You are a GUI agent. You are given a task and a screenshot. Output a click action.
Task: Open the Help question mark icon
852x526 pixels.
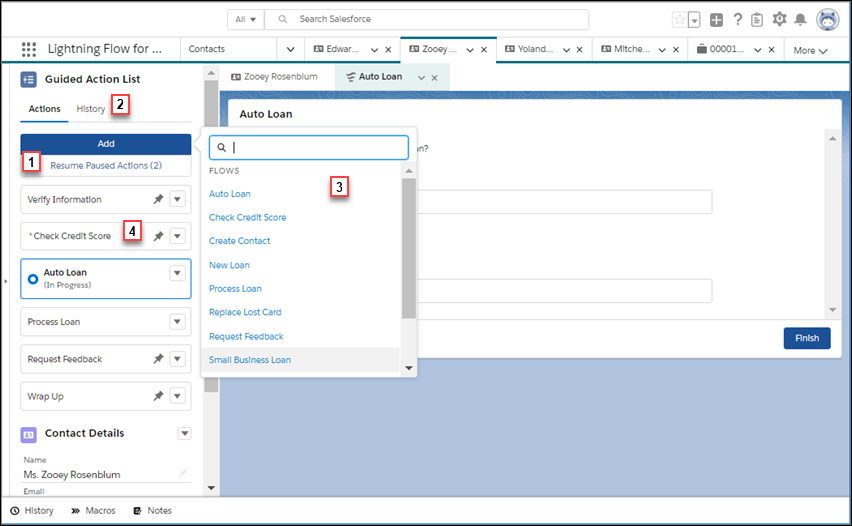(737, 20)
